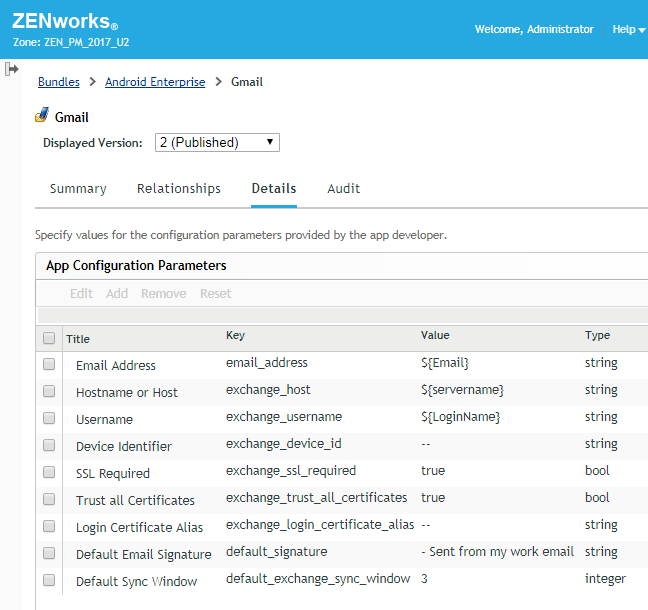The image size is (648, 610).
Task: Click the default_exchange_sync_window key cell
Action: pyautogui.click(x=318, y=579)
